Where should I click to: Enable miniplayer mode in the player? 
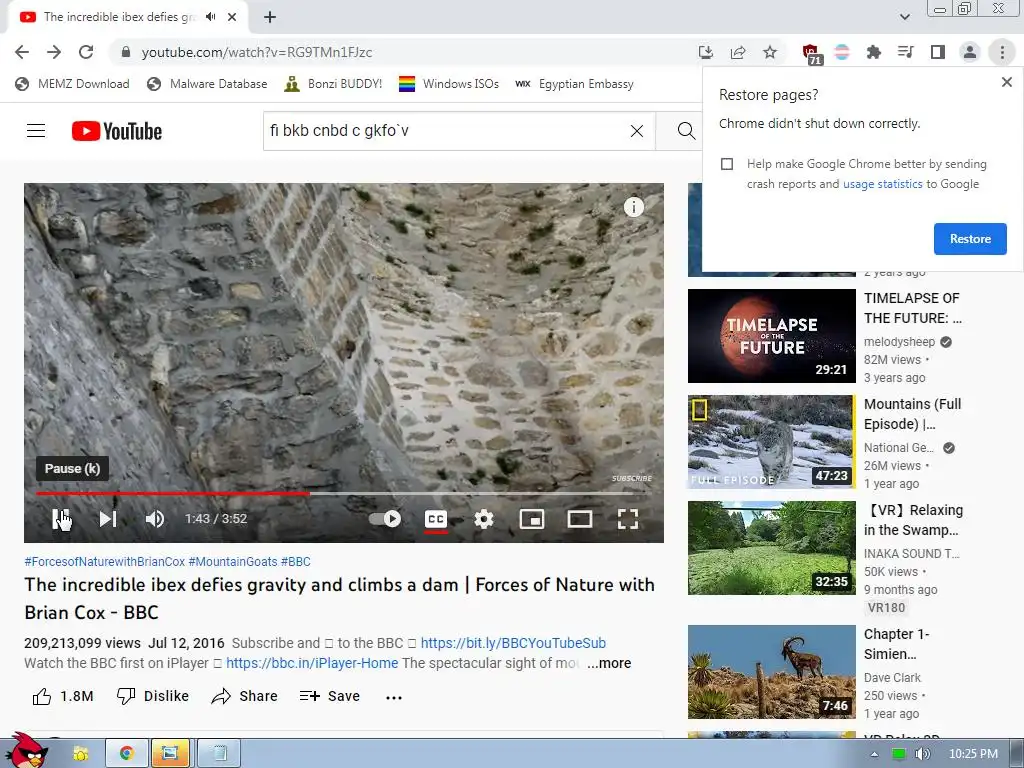click(x=532, y=519)
